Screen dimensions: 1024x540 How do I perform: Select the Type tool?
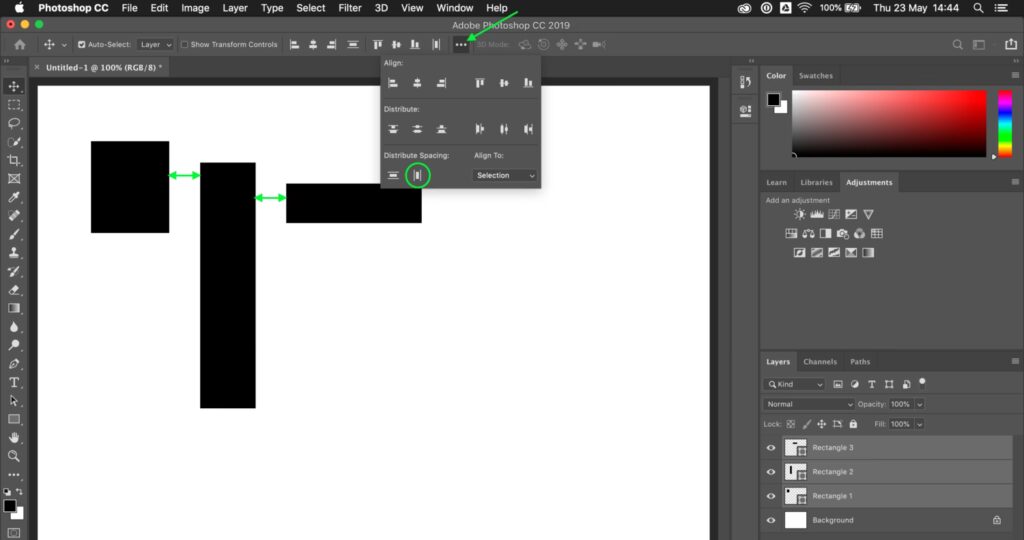pyautogui.click(x=14, y=382)
